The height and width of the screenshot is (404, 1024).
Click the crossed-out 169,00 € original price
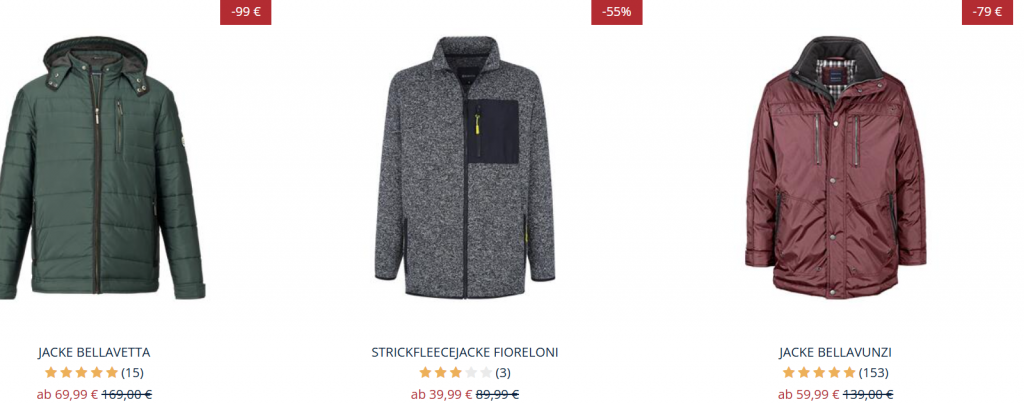(127, 394)
